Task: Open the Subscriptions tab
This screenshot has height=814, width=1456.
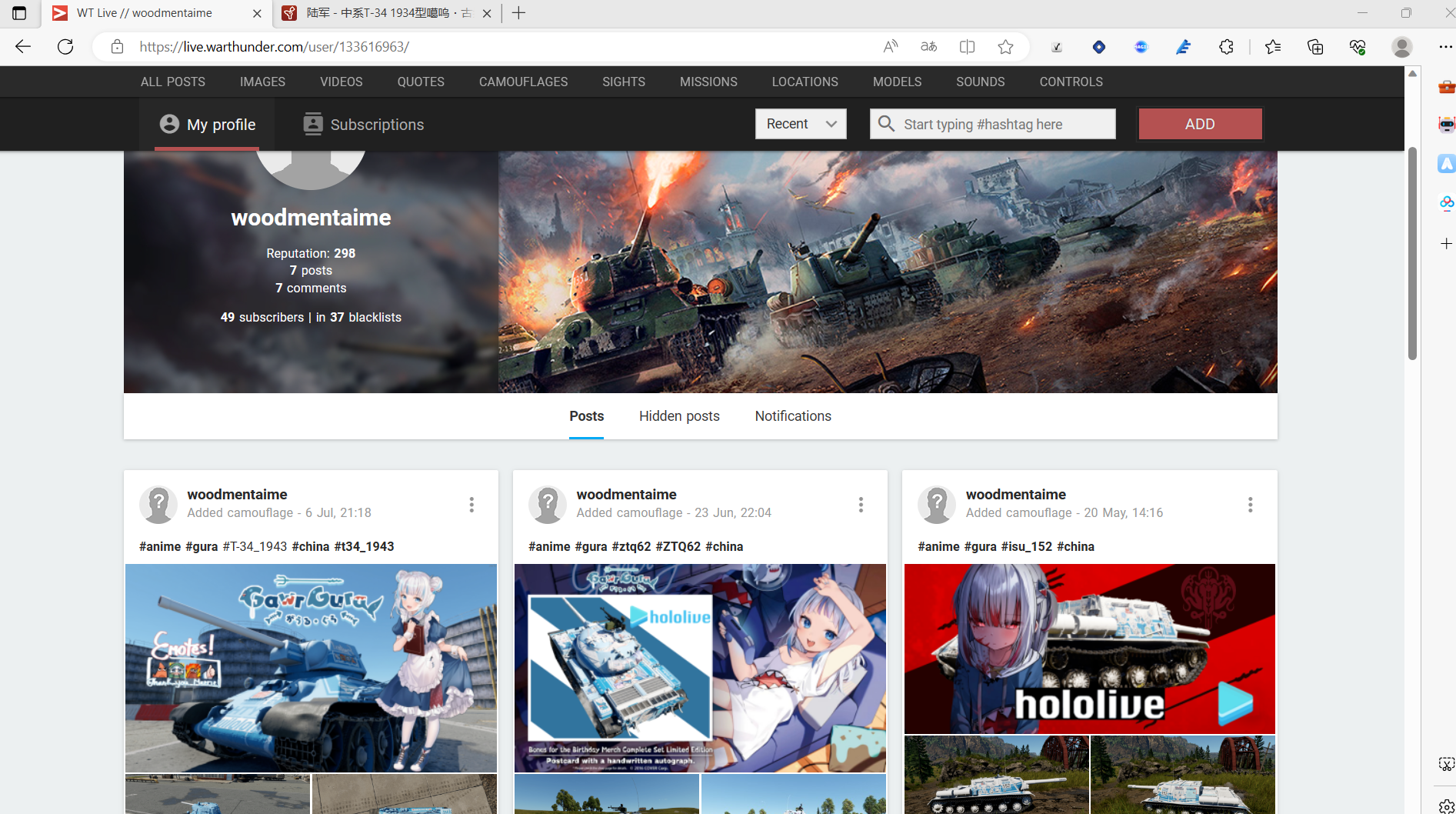Action: click(x=364, y=125)
